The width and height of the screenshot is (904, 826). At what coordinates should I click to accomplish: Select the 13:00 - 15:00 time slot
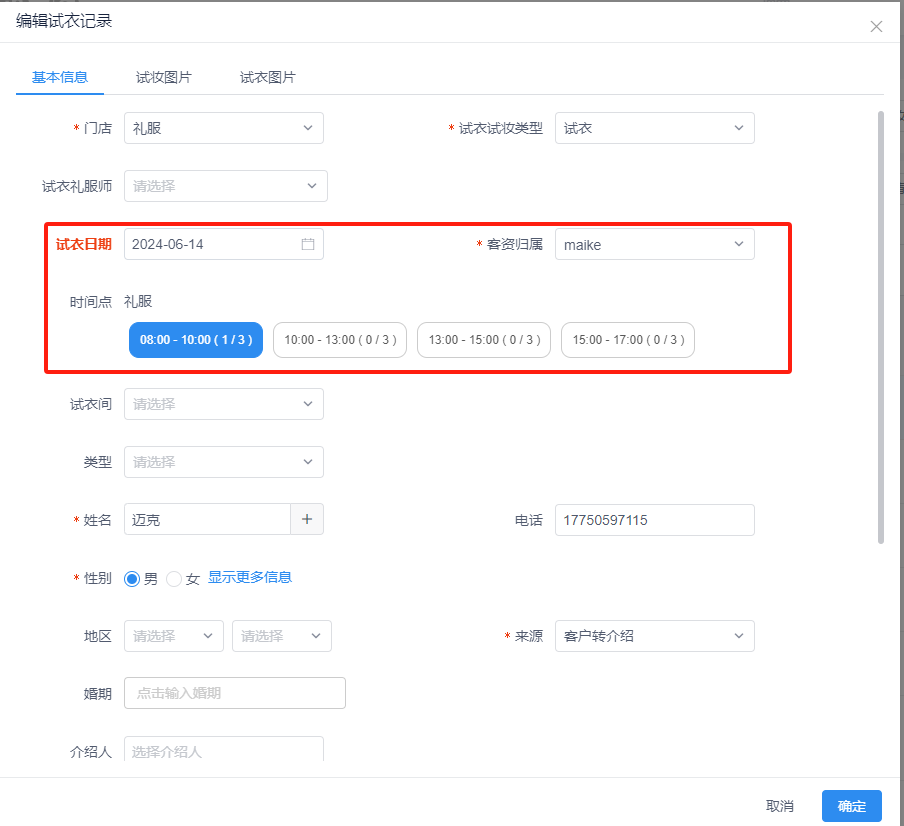[x=483, y=340]
